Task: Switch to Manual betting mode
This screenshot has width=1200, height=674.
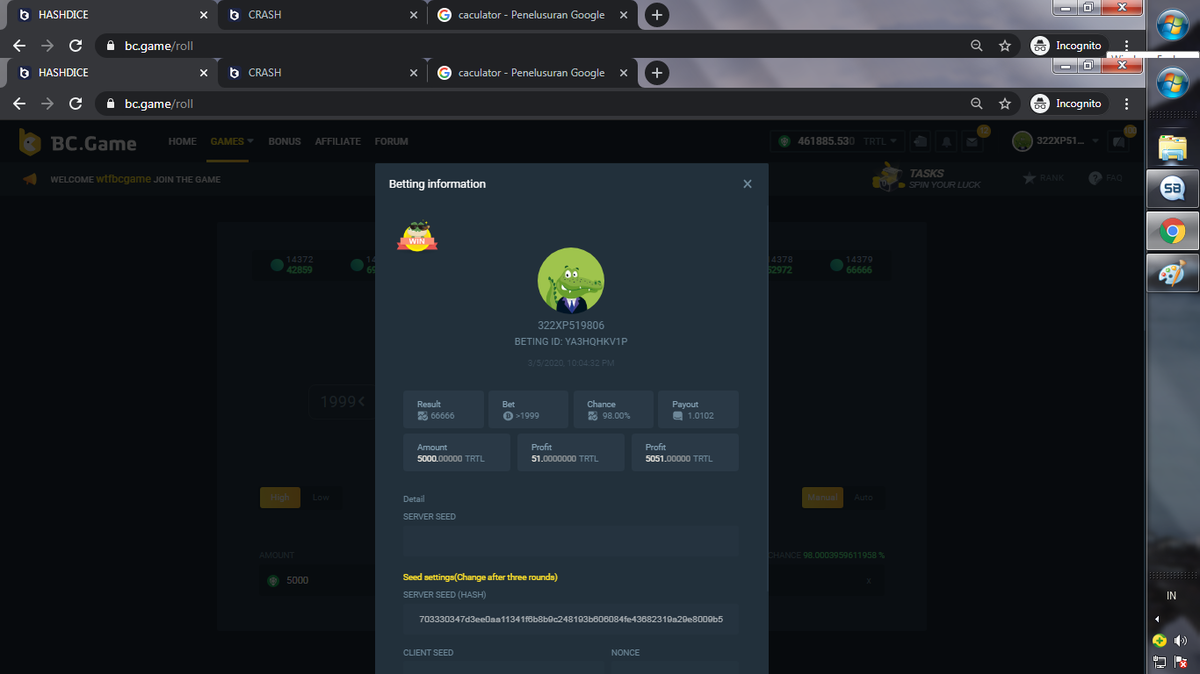Action: [x=822, y=497]
